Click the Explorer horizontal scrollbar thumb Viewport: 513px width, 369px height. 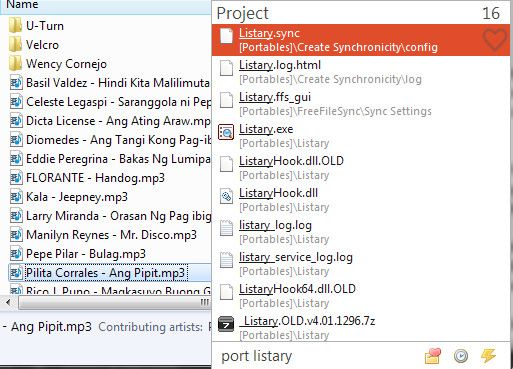[x=114, y=303]
